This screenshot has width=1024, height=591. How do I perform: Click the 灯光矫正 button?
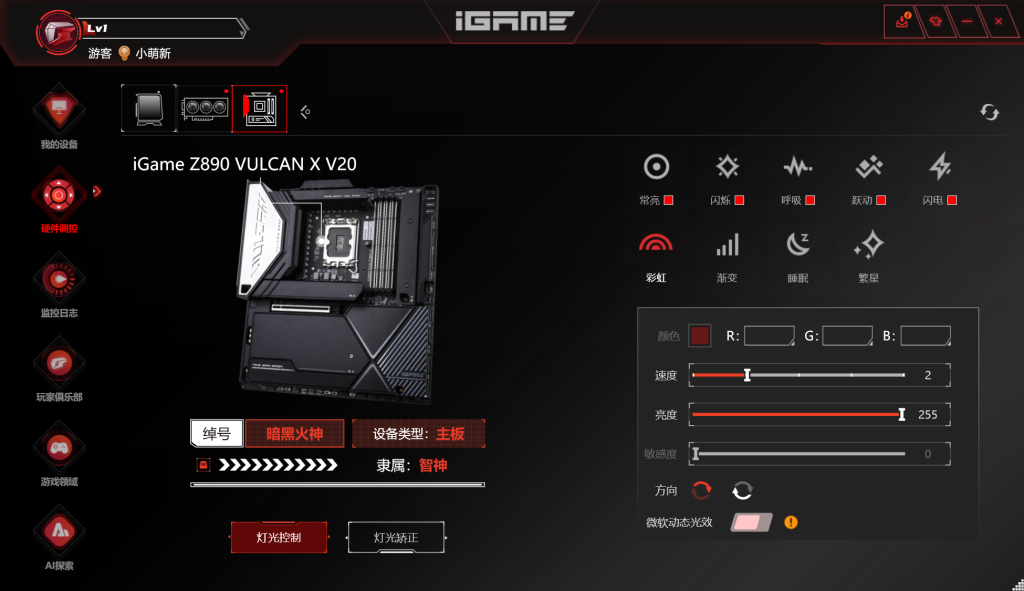coord(396,537)
